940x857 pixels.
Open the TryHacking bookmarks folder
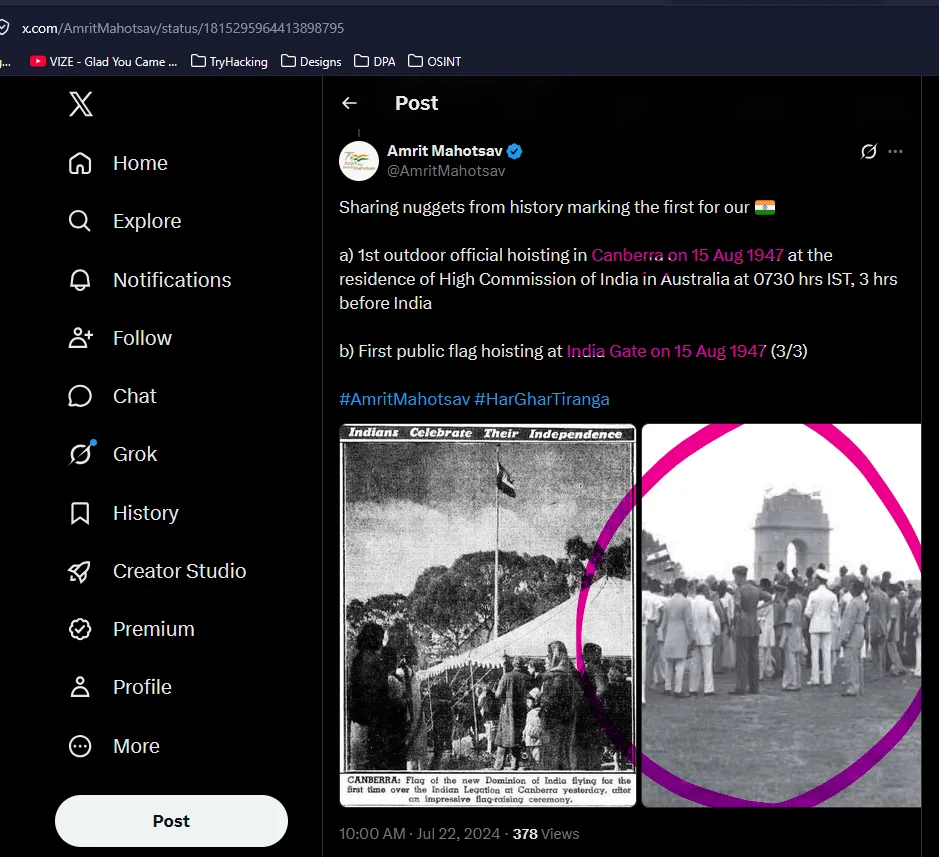click(x=230, y=62)
